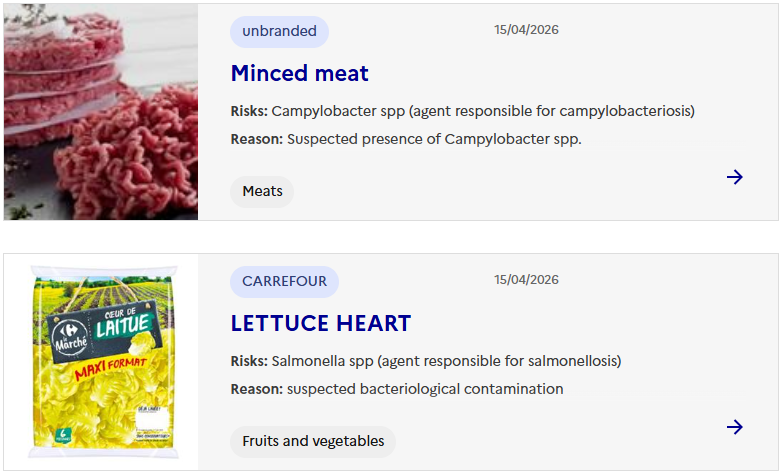Open the lettuce heart package image
Viewport: 782px width, 473px height.
(101, 362)
